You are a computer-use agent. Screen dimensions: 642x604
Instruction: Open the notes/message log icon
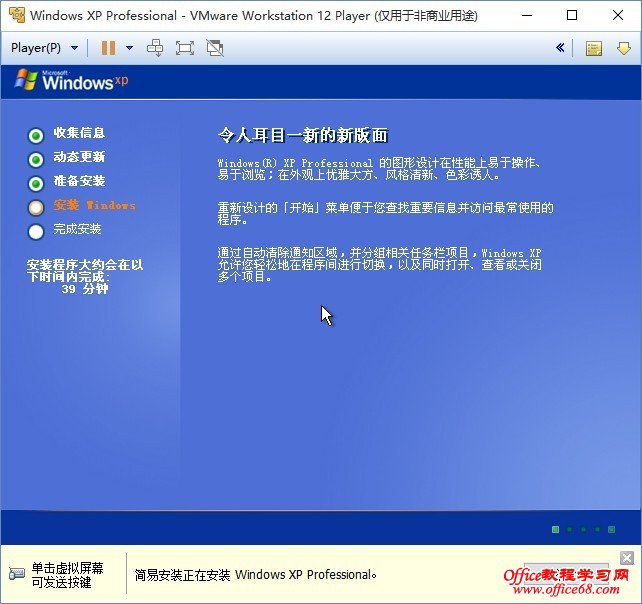click(x=594, y=48)
